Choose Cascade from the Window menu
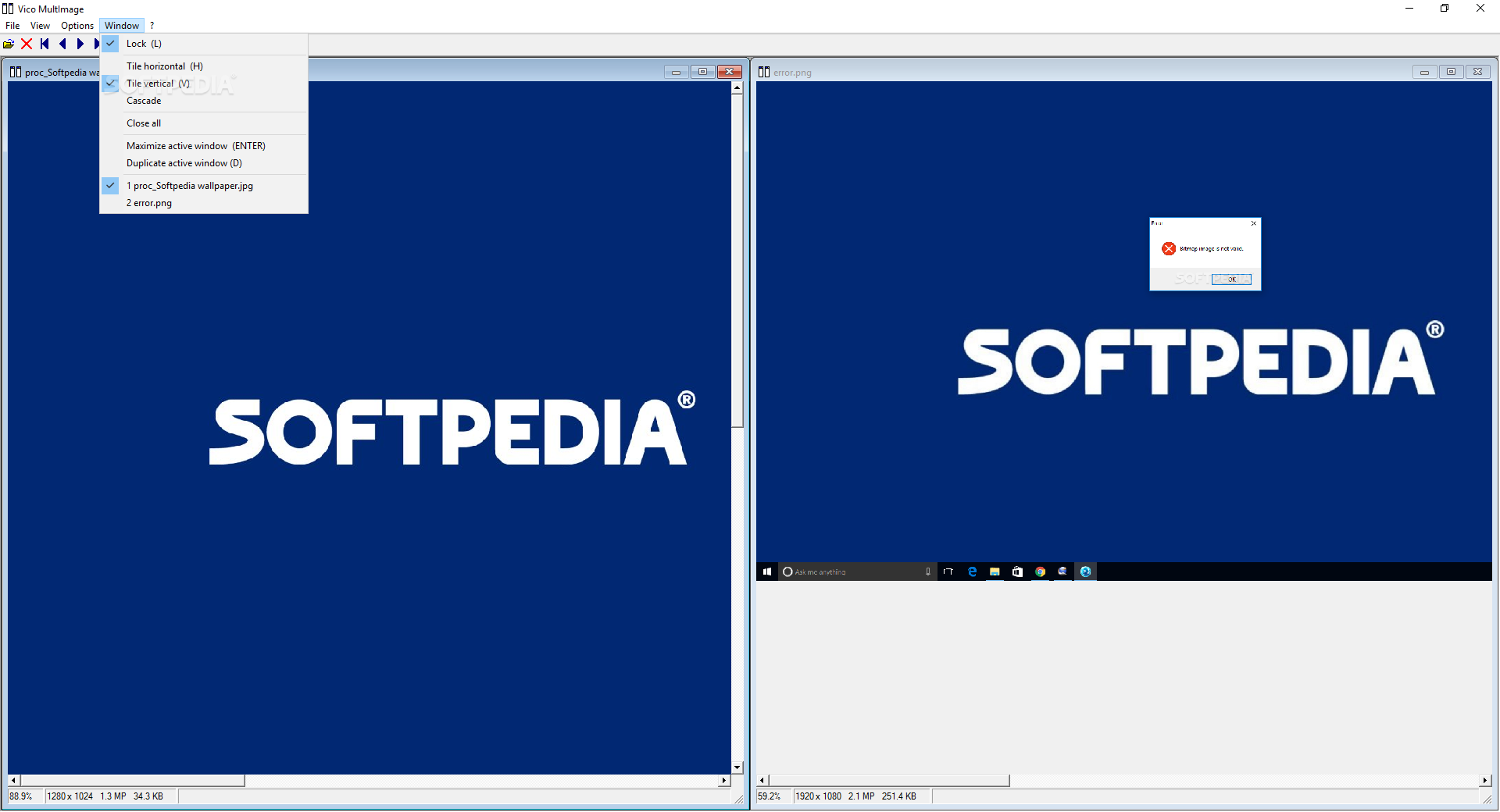The image size is (1500, 812). (204, 101)
